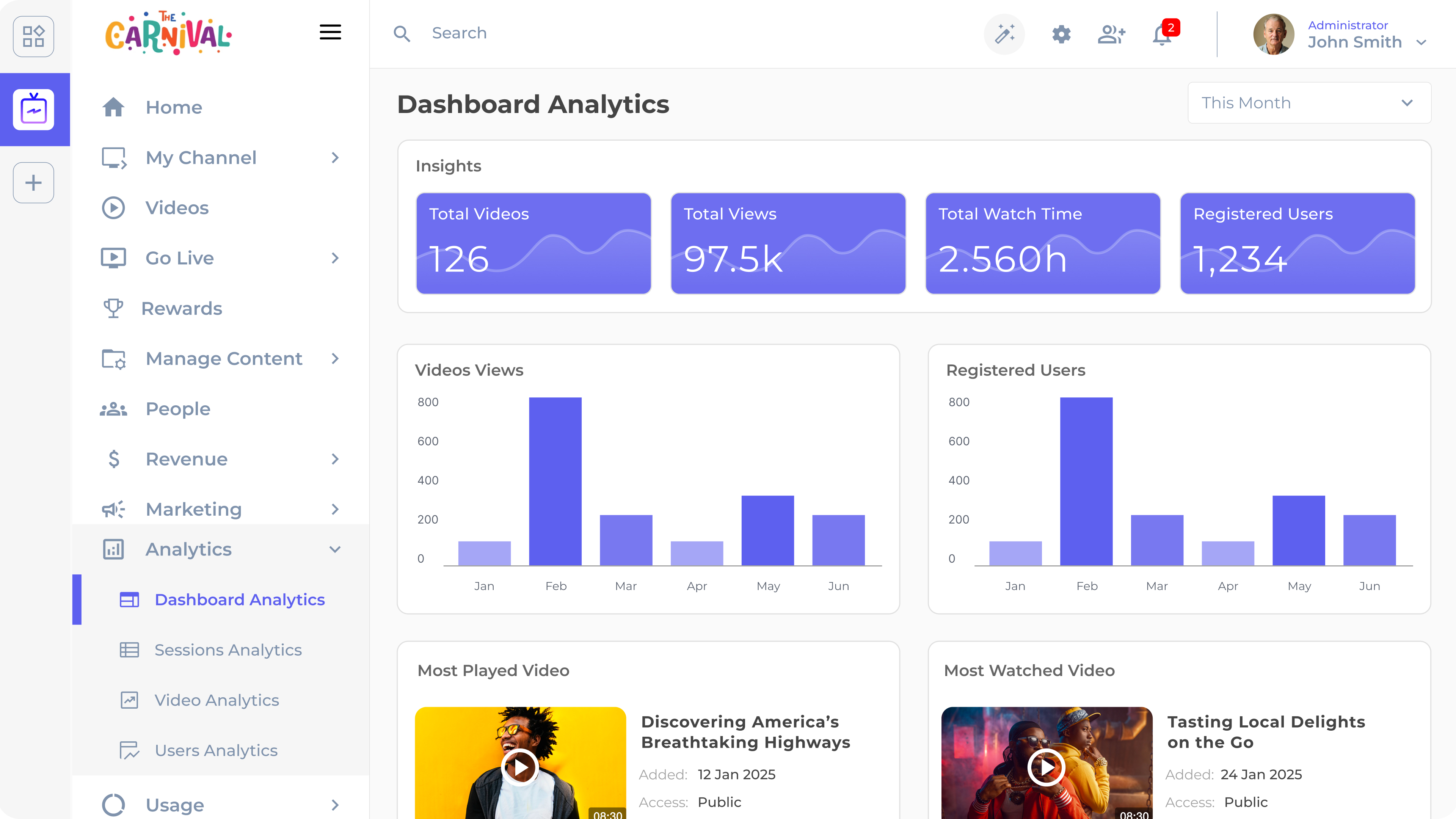Screen dimensions: 1456x819
Task: Open the Rewards menu item
Action: (181, 309)
